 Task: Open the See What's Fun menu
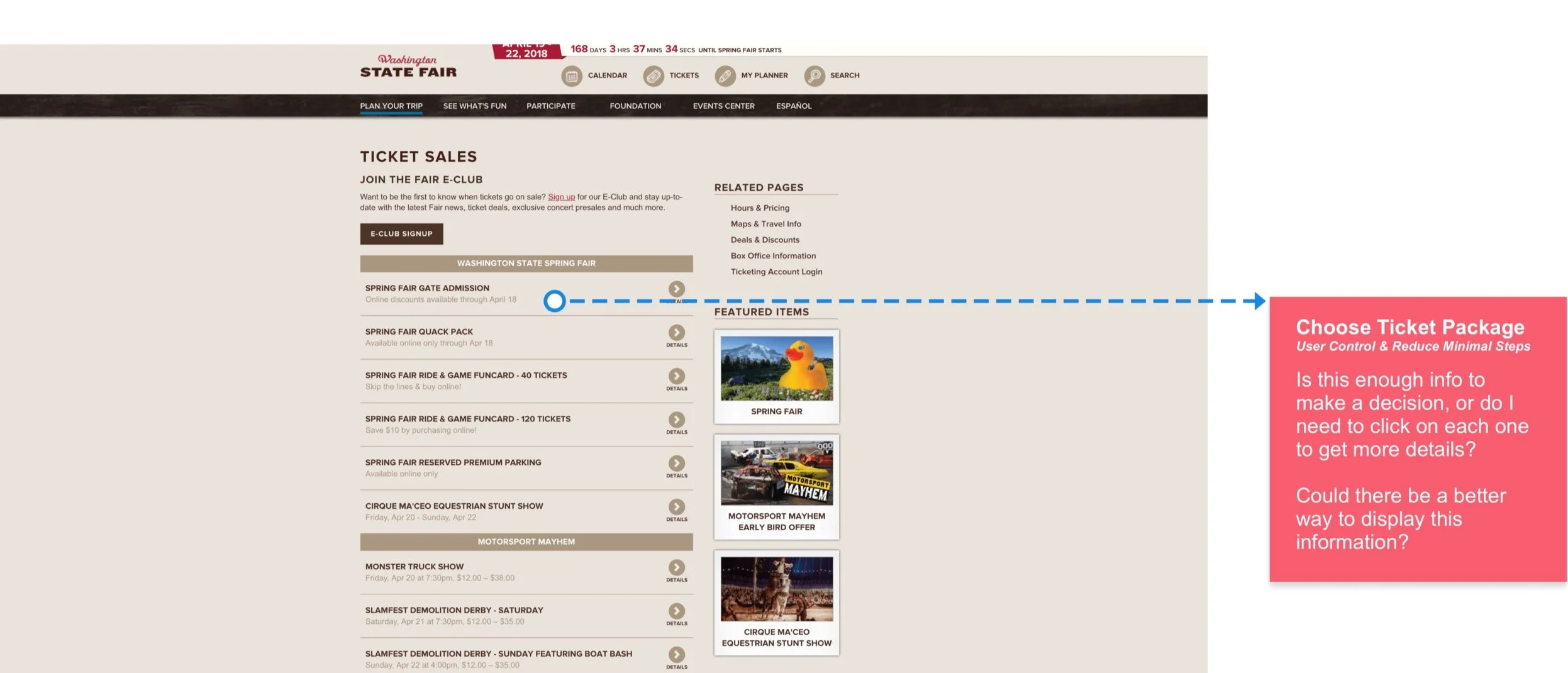[475, 106]
